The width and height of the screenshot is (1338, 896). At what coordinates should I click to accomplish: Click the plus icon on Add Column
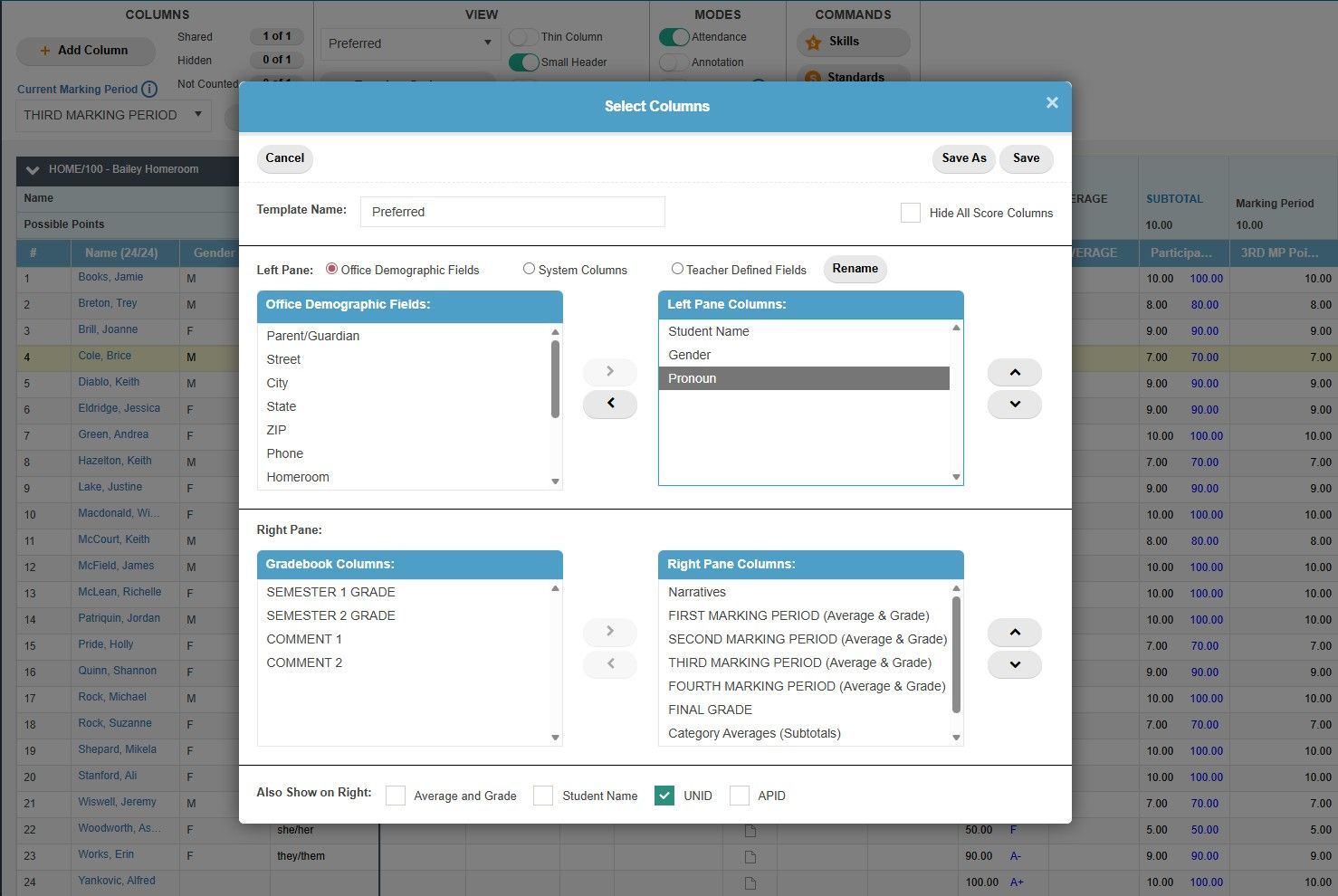click(44, 51)
